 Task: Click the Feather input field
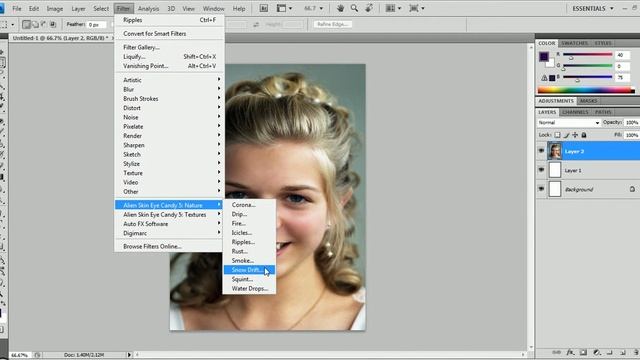tap(97, 24)
